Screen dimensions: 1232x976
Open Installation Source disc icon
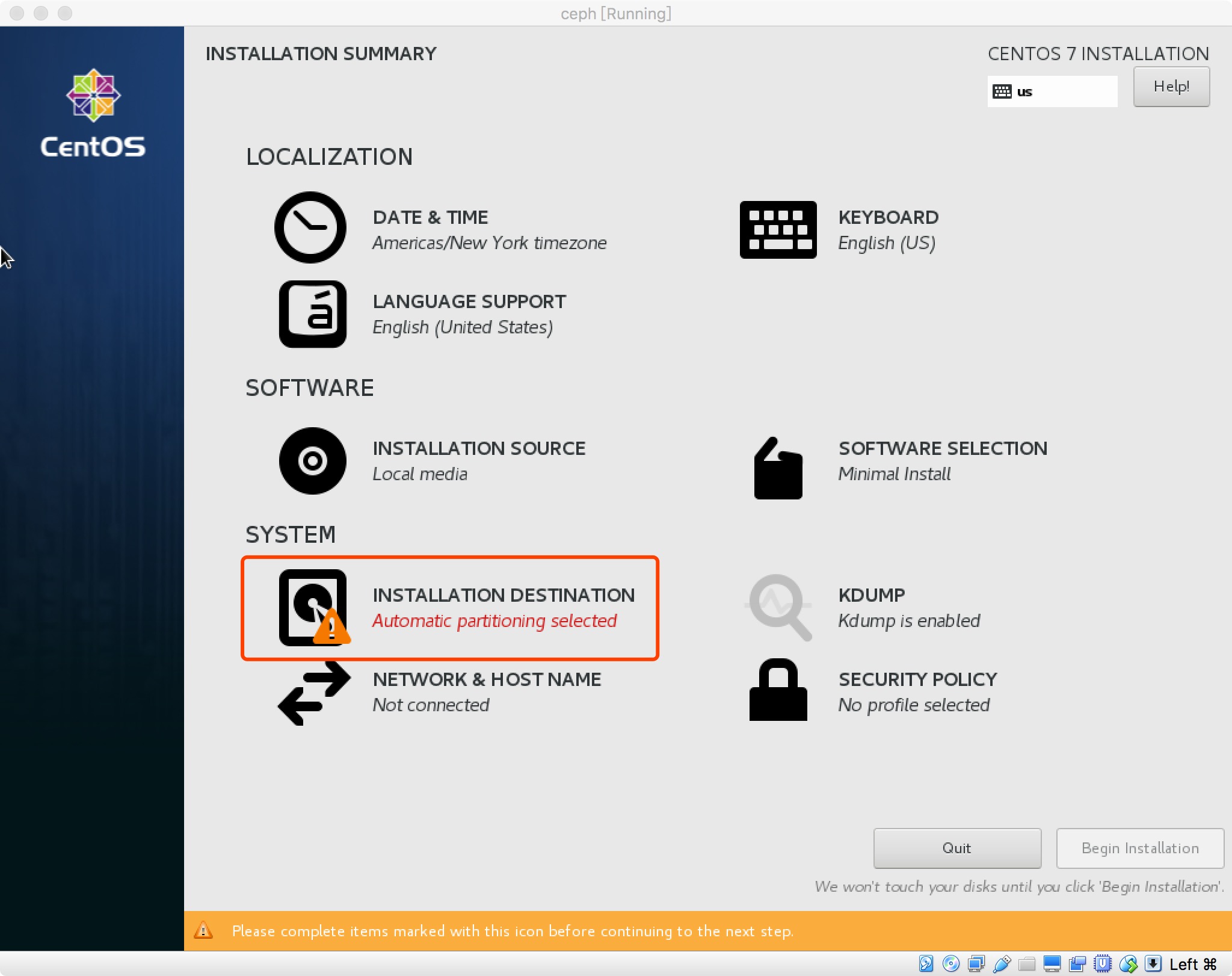click(312, 461)
